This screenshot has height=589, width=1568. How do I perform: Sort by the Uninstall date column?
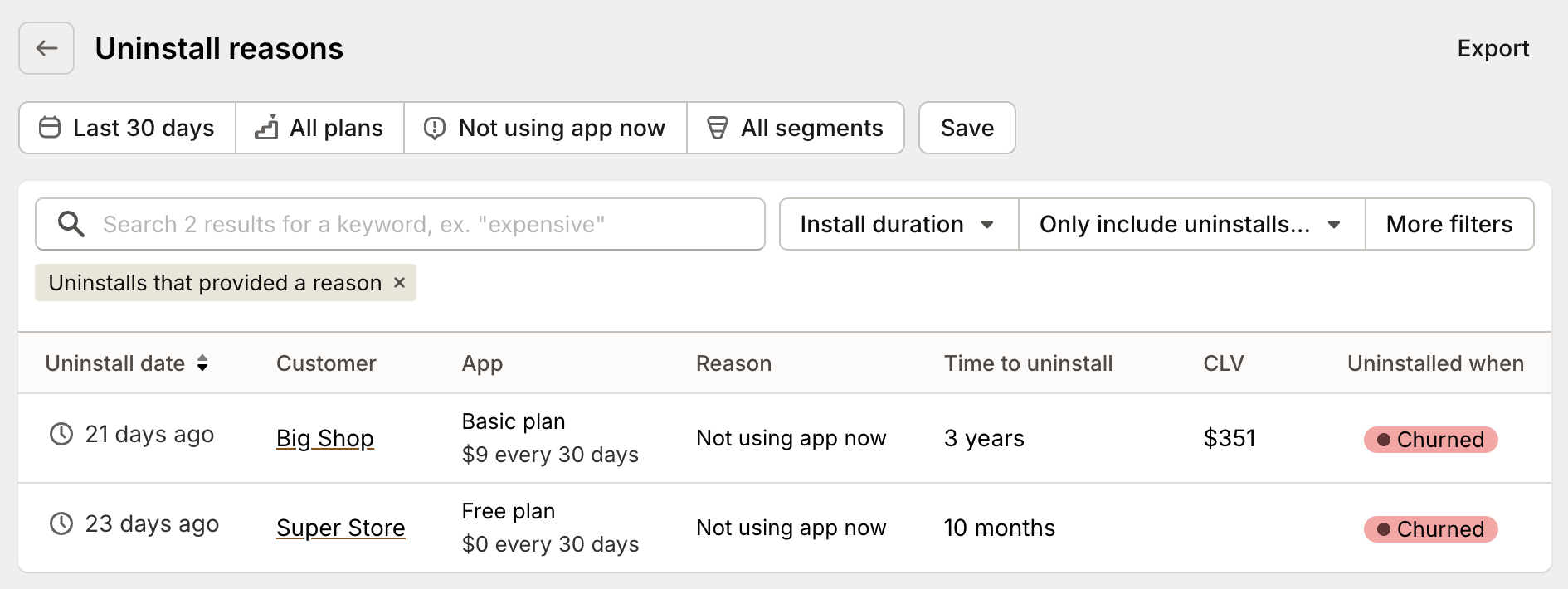(x=127, y=363)
